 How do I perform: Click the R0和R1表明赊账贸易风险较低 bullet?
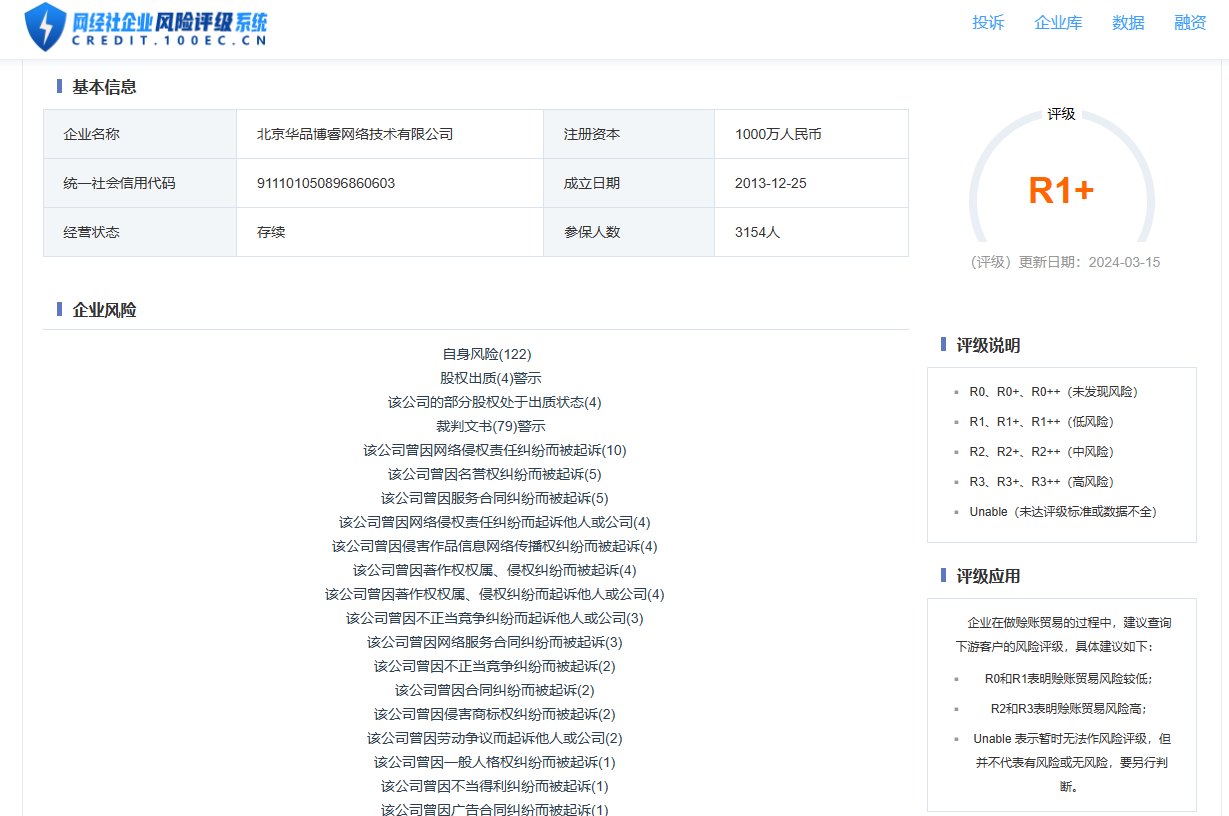pyautogui.click(x=1068, y=679)
